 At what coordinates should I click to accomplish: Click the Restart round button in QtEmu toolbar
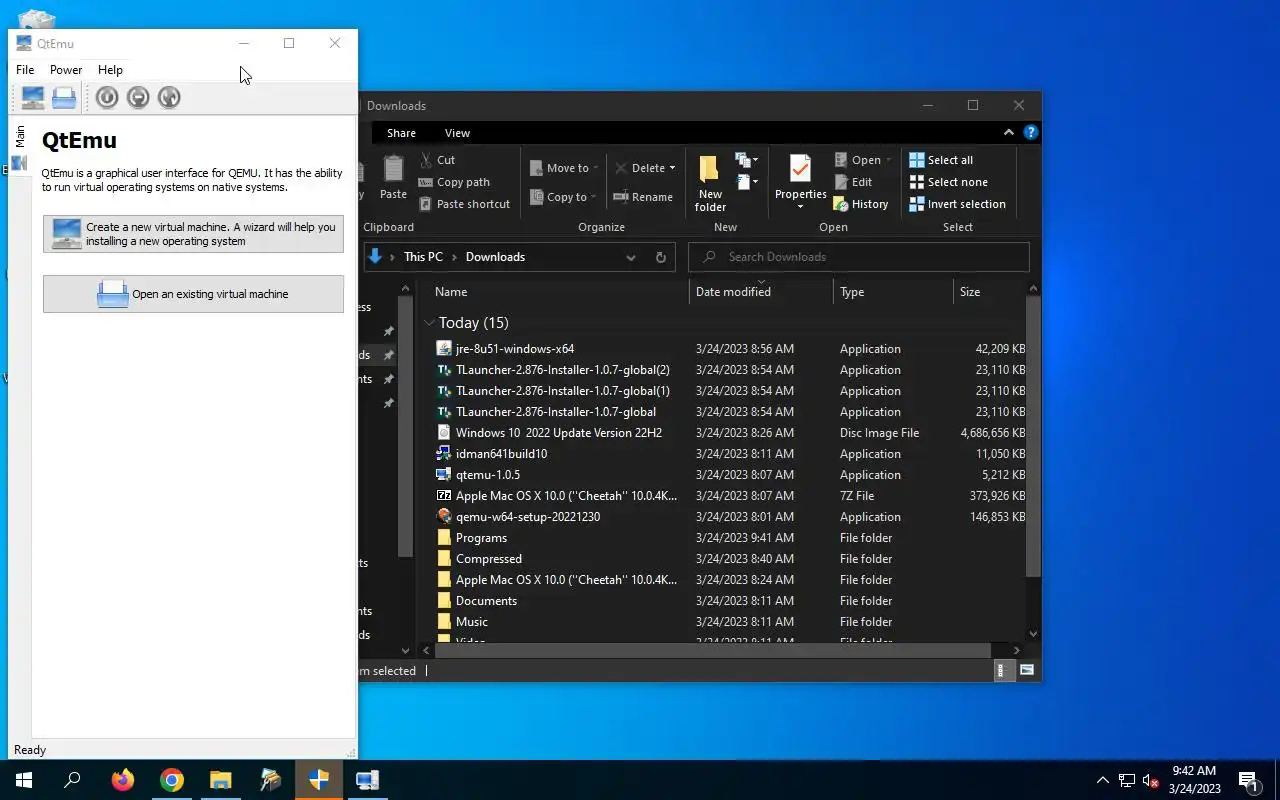[x=169, y=97]
